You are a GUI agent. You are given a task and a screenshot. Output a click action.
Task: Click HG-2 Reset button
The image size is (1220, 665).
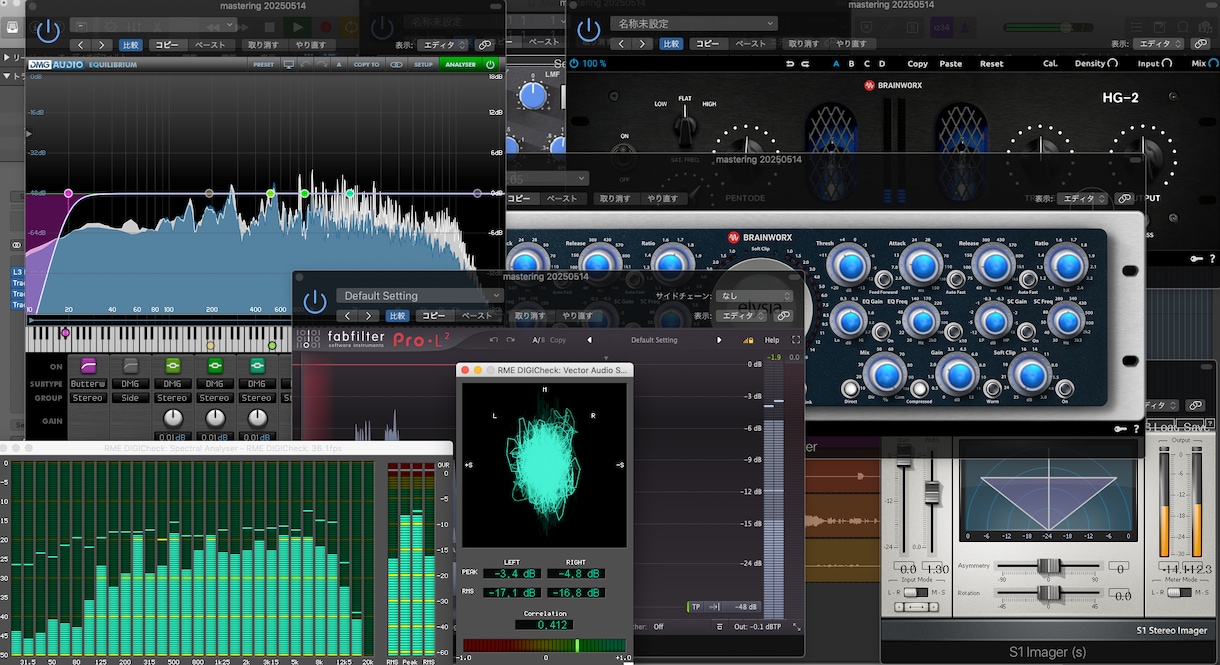(991, 64)
